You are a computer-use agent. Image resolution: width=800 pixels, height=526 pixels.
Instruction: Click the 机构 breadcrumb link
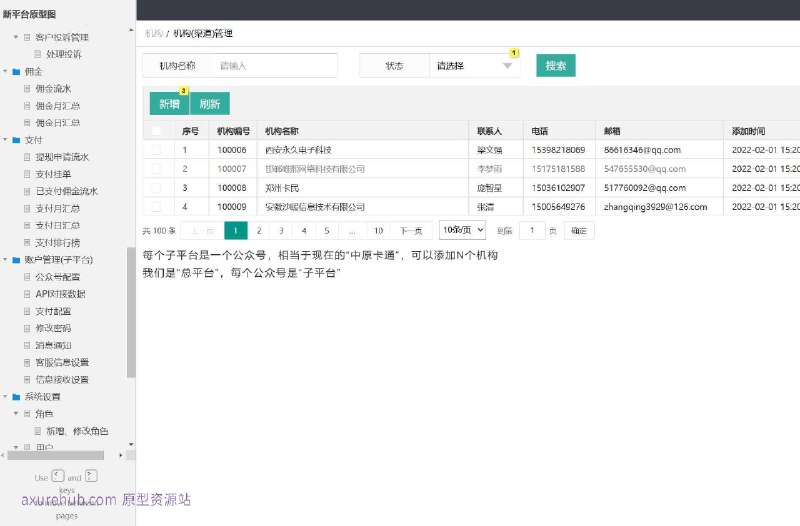[154, 34]
